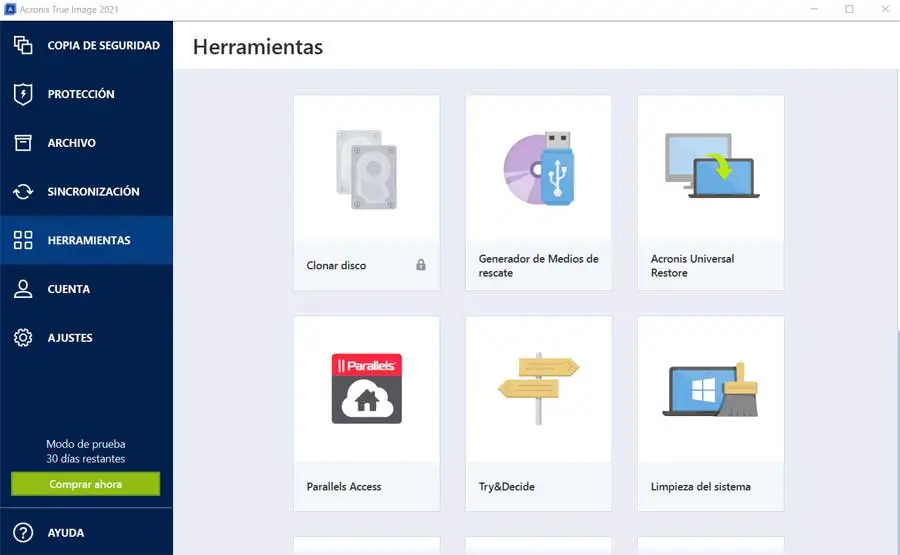This screenshot has height=555, width=900.
Task: Open the Archivo box icon
Action: 23,143
